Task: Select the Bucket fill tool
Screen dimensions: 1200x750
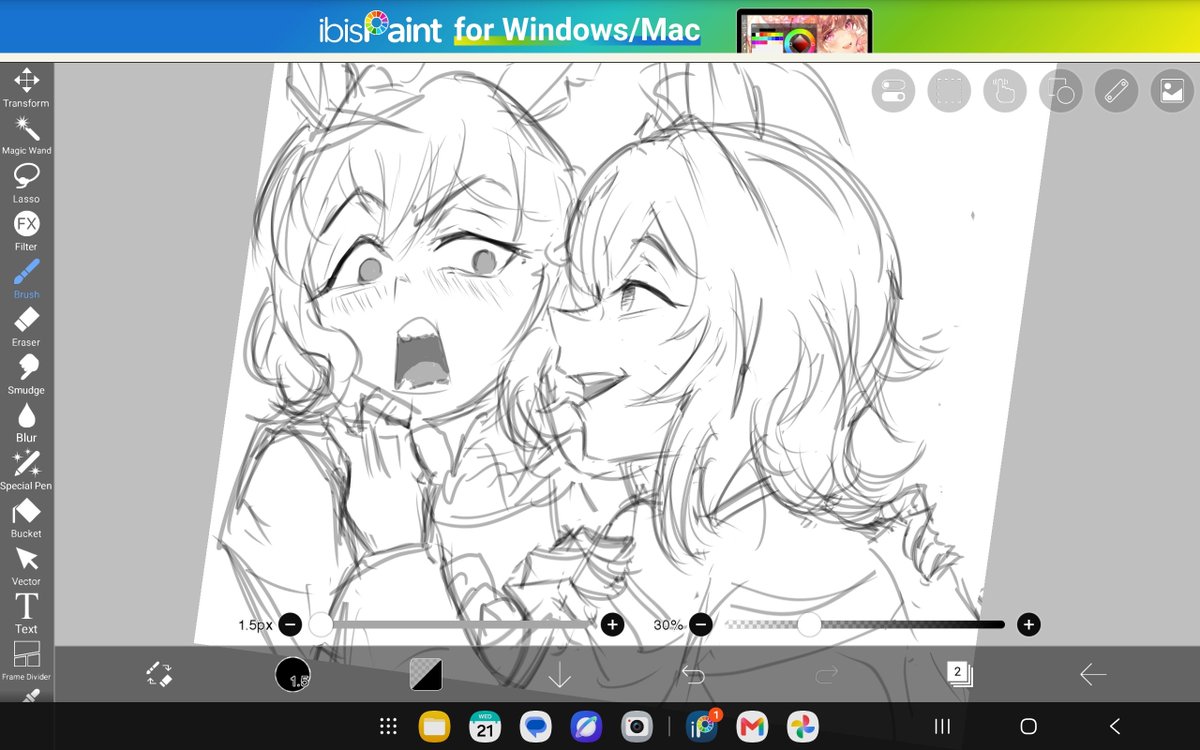Action: [x=26, y=519]
